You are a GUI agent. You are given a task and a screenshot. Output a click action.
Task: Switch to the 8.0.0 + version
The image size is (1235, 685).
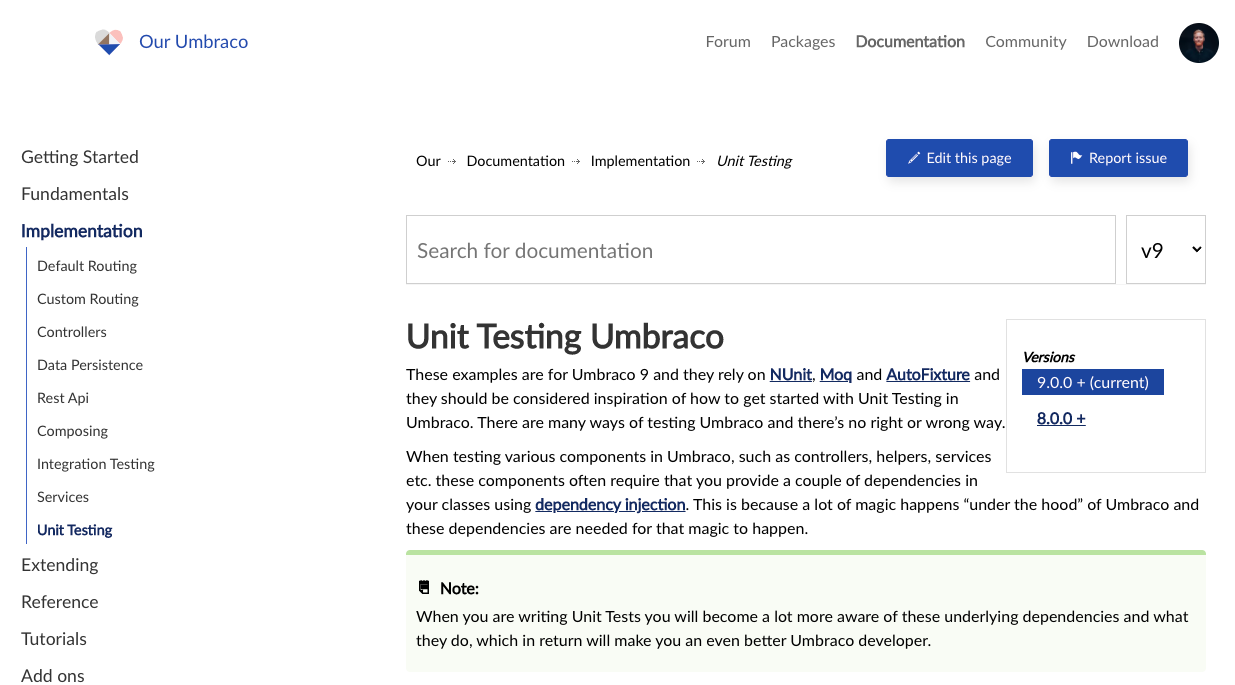tap(1061, 419)
